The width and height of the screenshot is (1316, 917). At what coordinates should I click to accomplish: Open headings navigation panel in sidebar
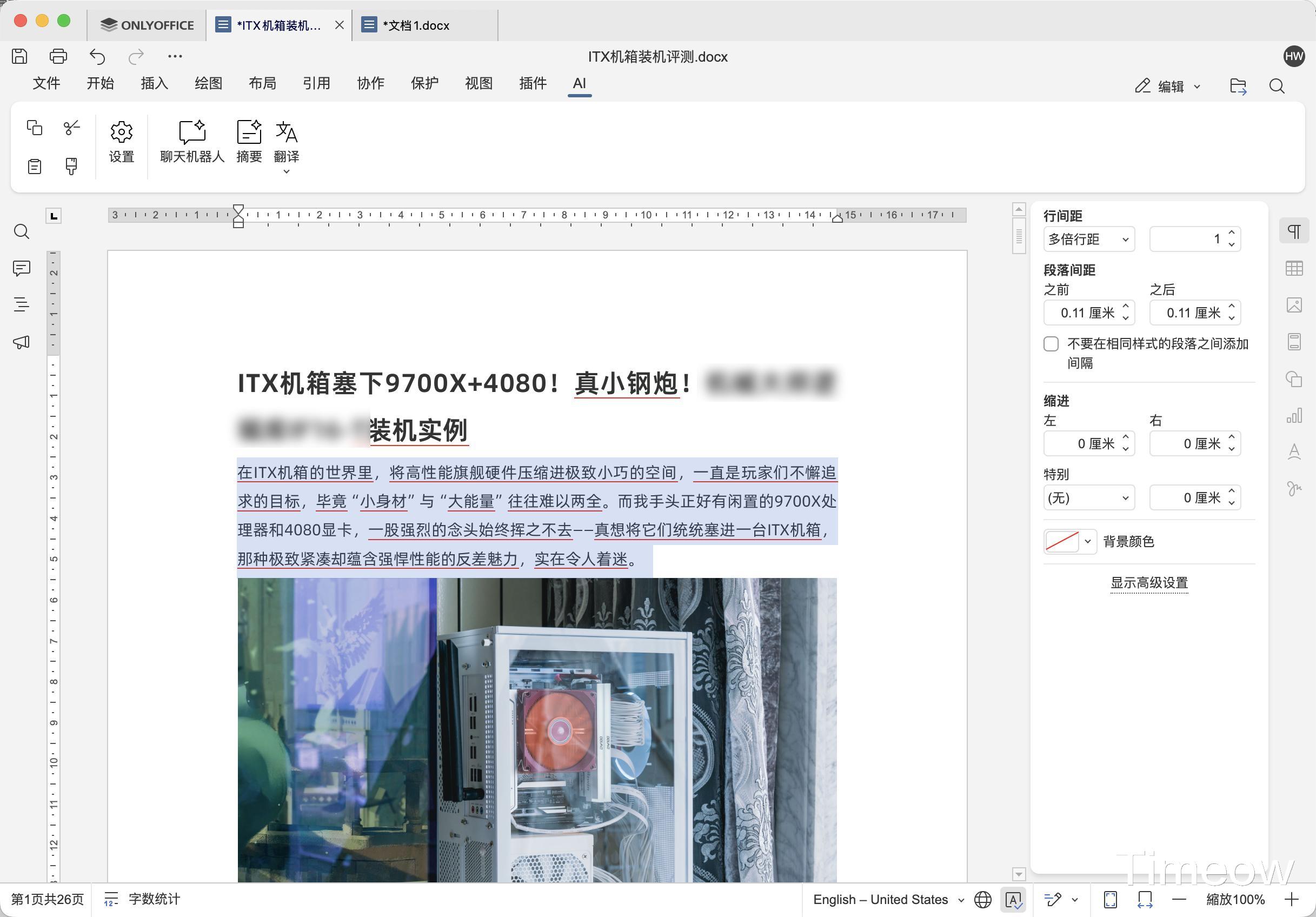click(21, 305)
